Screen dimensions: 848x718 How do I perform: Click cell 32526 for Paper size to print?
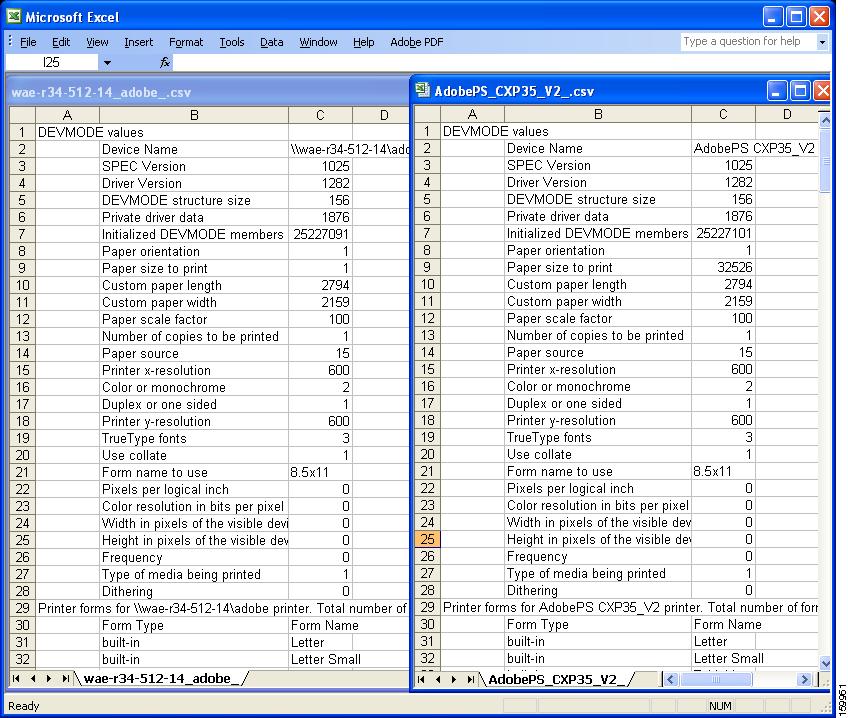click(x=724, y=267)
